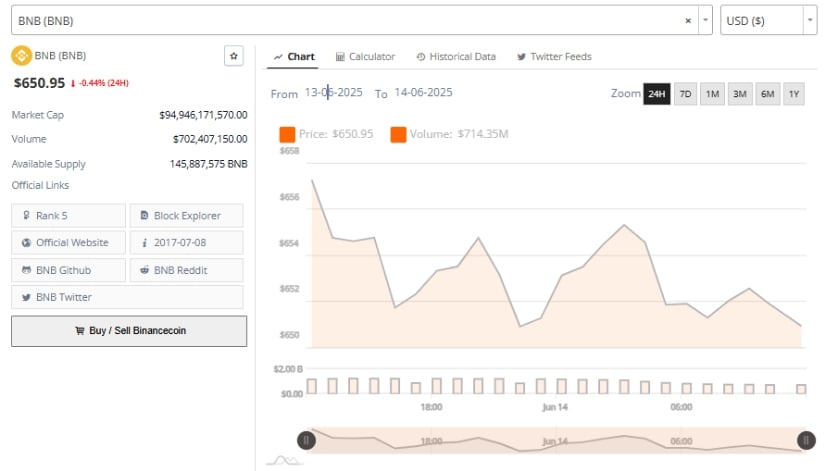825x471 pixels.
Task: Select the 24H zoom range
Action: pos(656,94)
